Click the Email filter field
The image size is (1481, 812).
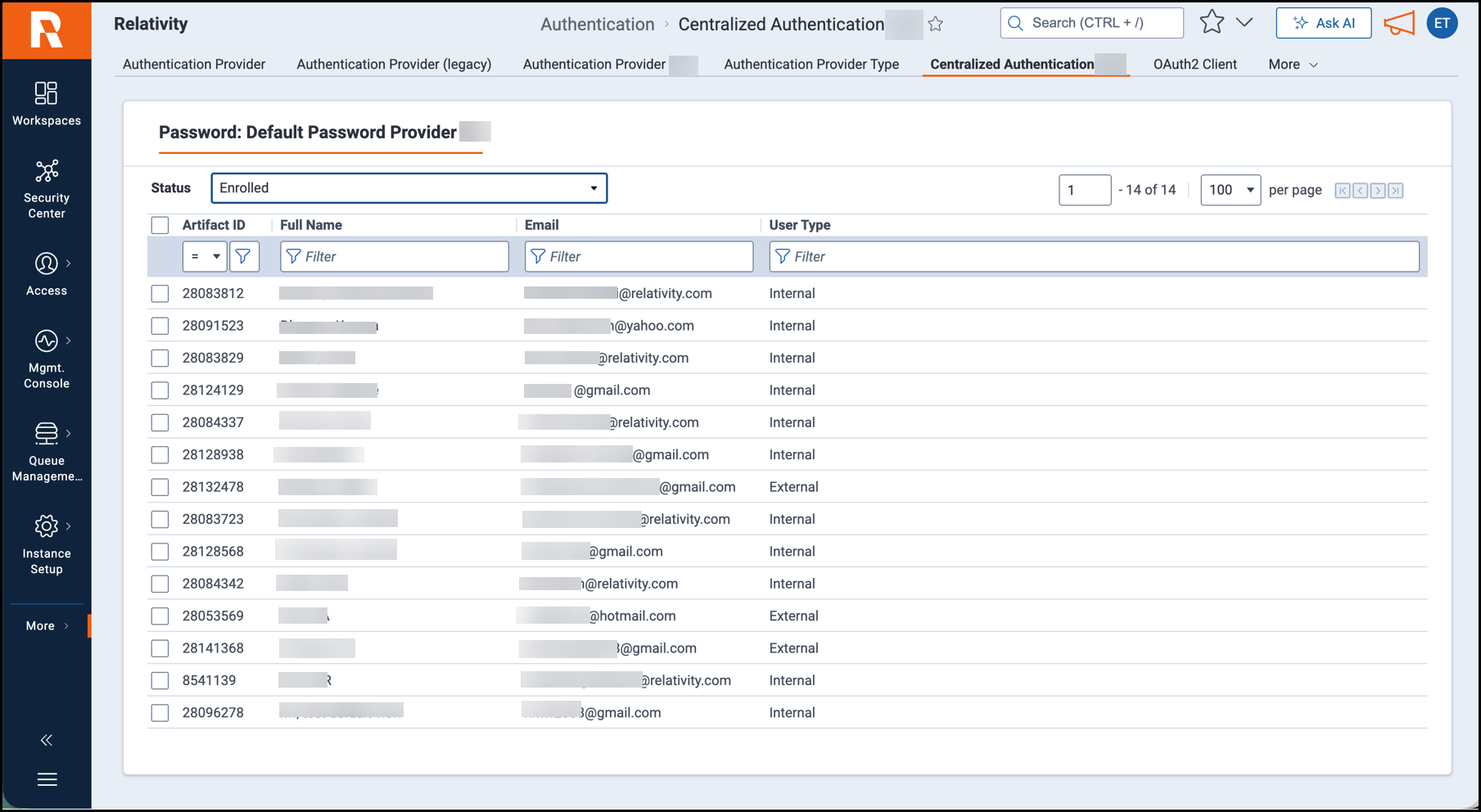(639, 256)
